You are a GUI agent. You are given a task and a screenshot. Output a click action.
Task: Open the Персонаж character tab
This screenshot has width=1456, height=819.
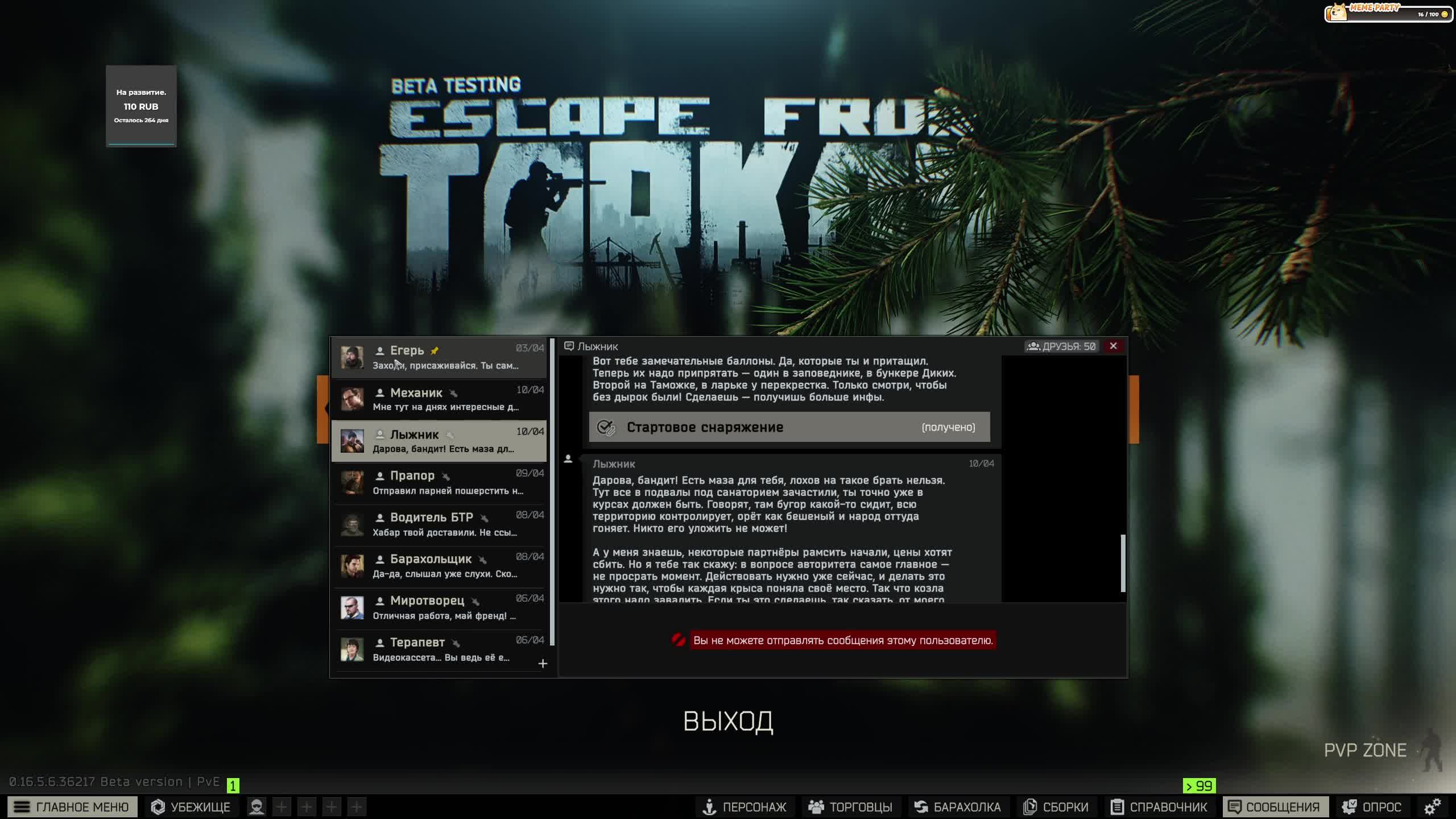point(745,806)
